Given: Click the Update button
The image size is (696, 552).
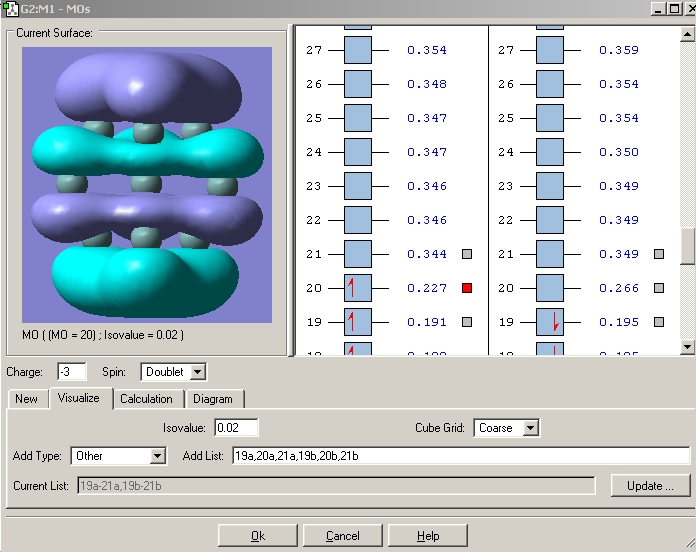Looking at the screenshot, I should tap(650, 486).
